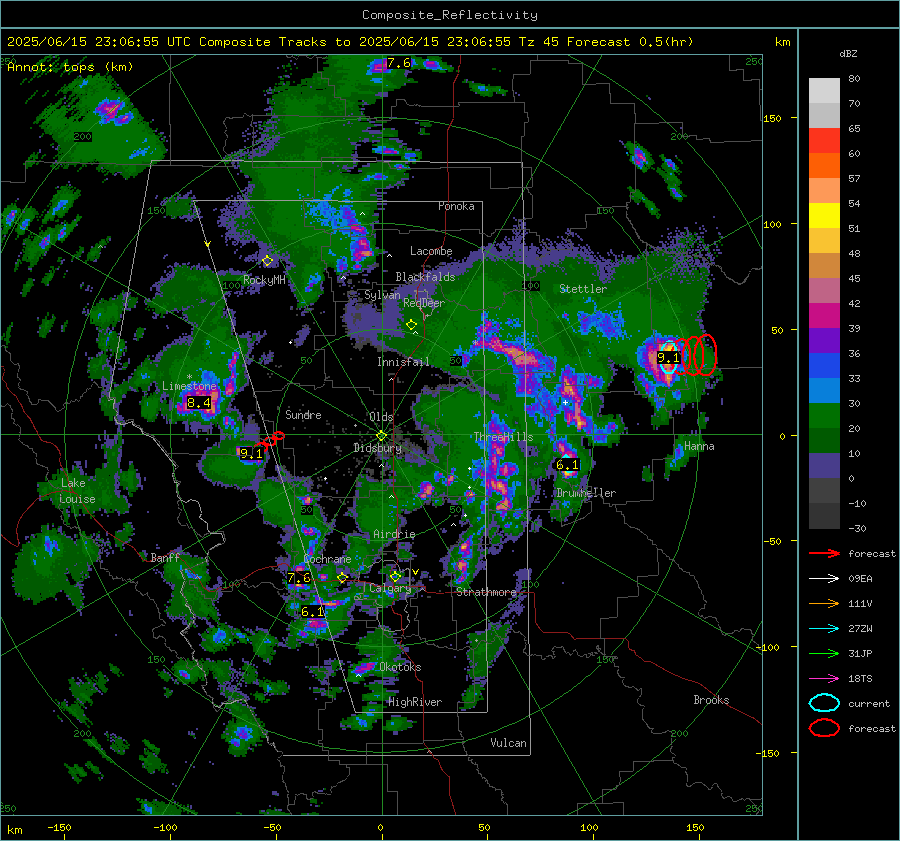This screenshot has height=841, width=900.
Task: Select the white 09EA arrow legend icon
Action: [x=824, y=579]
